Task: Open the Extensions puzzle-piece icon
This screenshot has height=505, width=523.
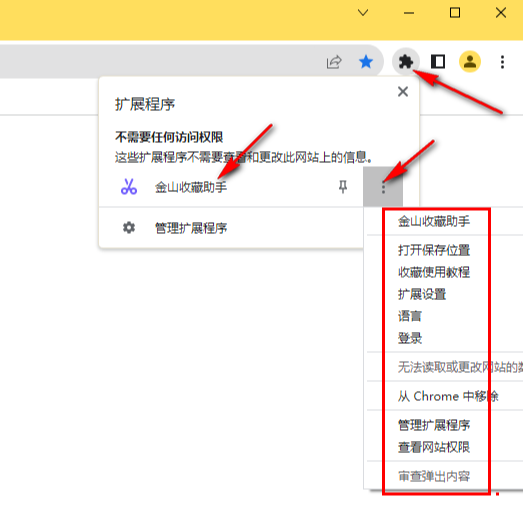Action: [x=406, y=62]
